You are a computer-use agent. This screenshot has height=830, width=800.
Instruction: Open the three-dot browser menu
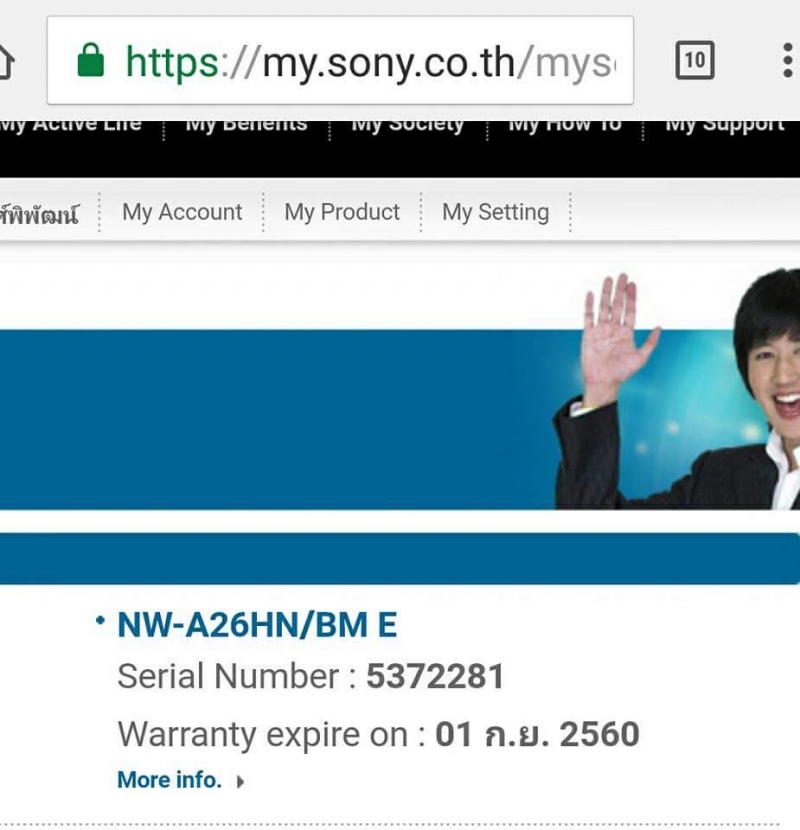(x=788, y=62)
